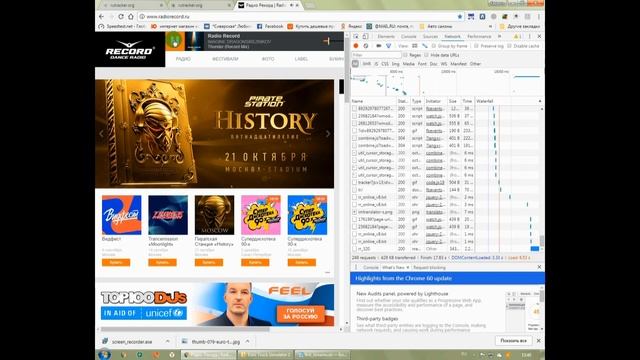The image size is (640, 360).
Task: Open the Chrome three-dot menu
Action: point(539,17)
